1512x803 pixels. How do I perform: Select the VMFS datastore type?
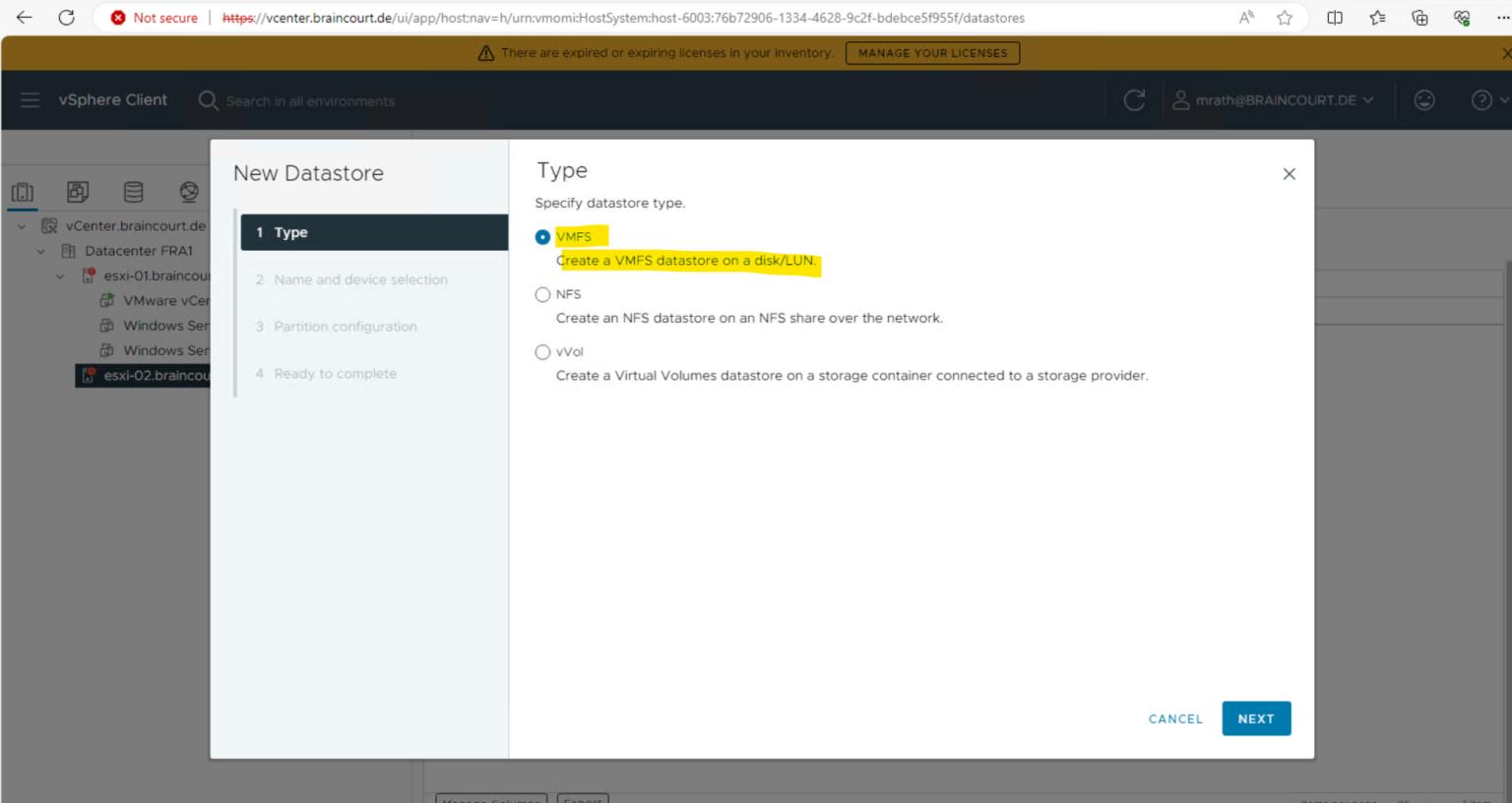tap(542, 236)
